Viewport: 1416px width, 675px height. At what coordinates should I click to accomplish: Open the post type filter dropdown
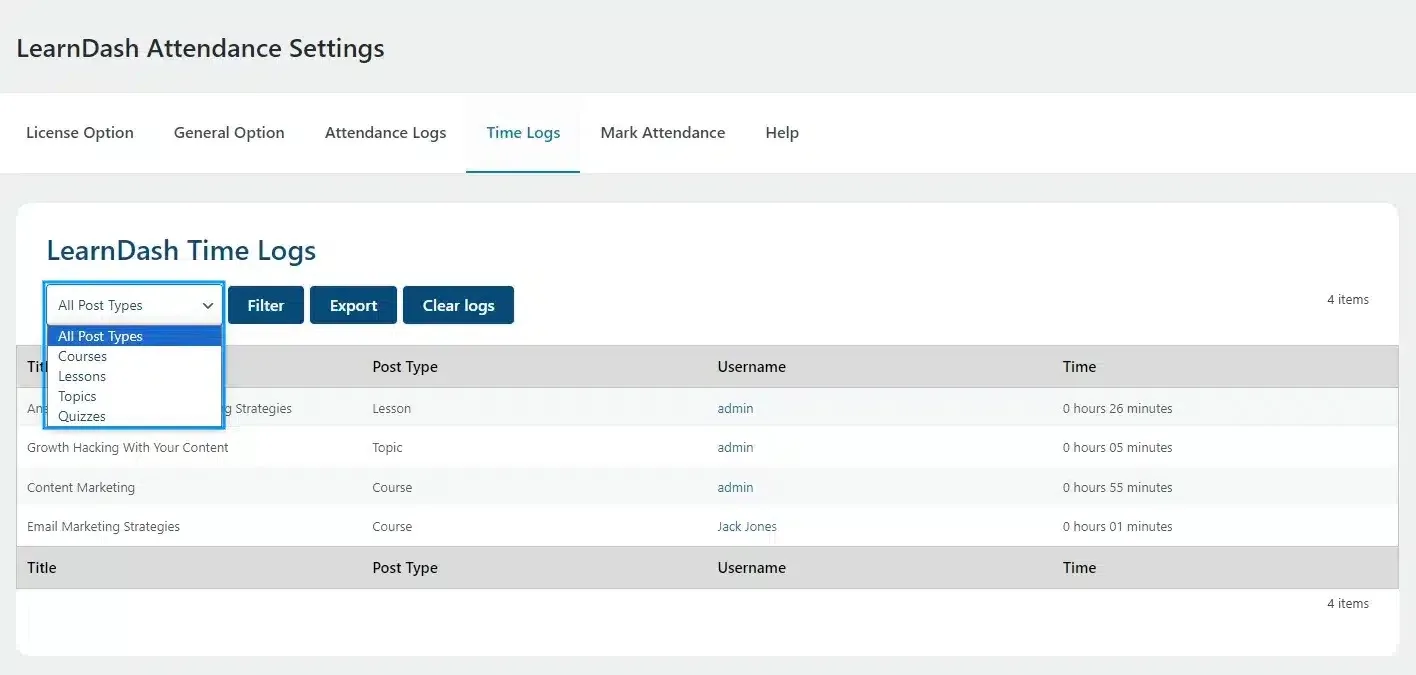pyautogui.click(x=134, y=305)
